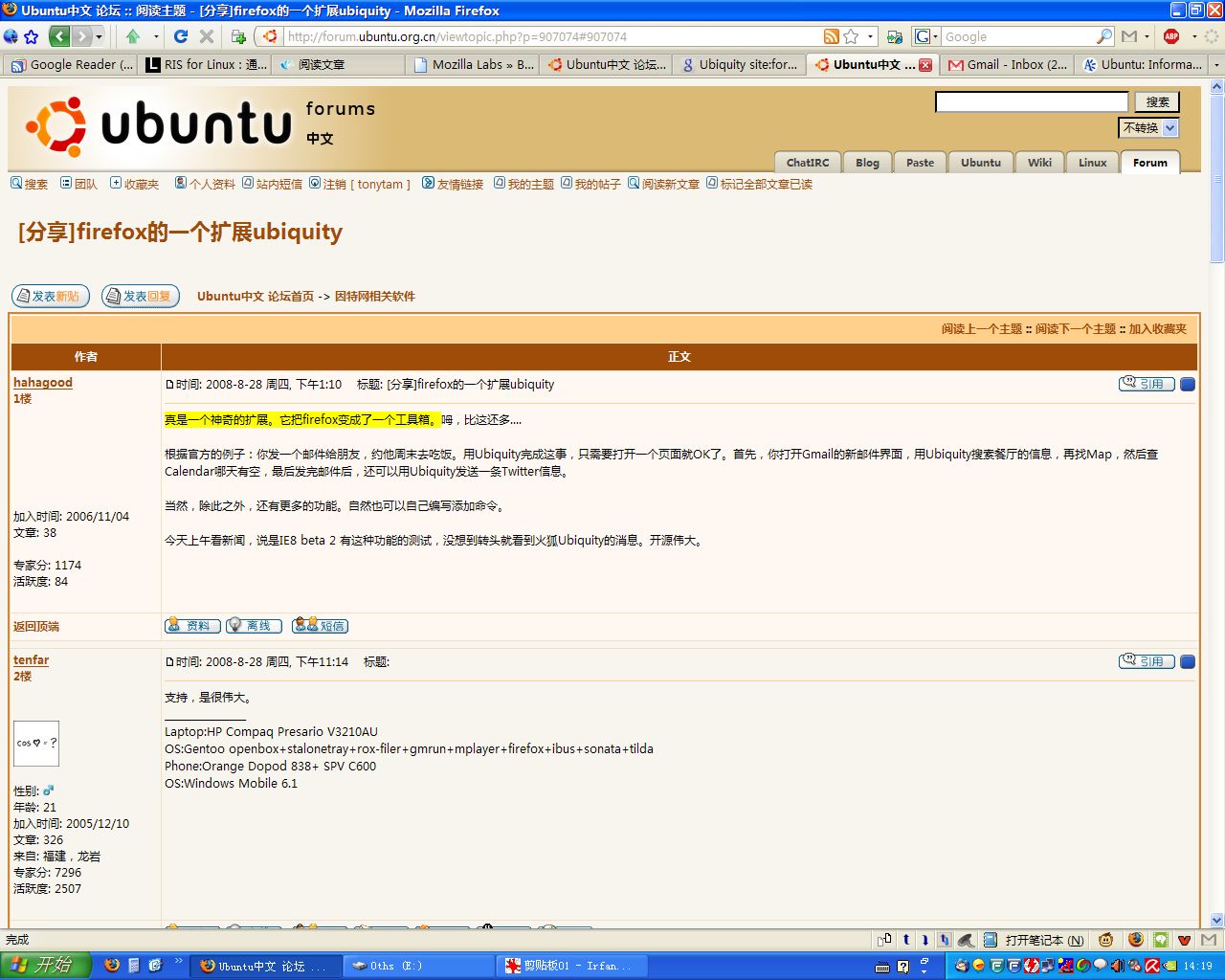Click the blue square icon on hahagood's post
This screenshot has height=980, width=1225.
point(1188,384)
